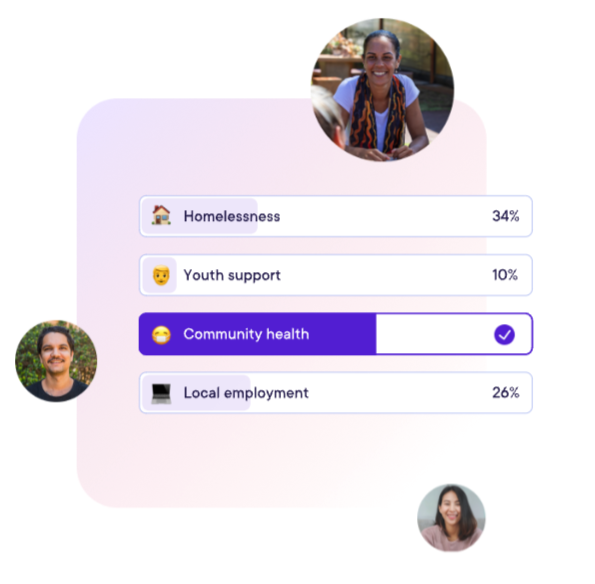
Task: Click the white unfilled part of Community health bar
Action: click(454, 334)
